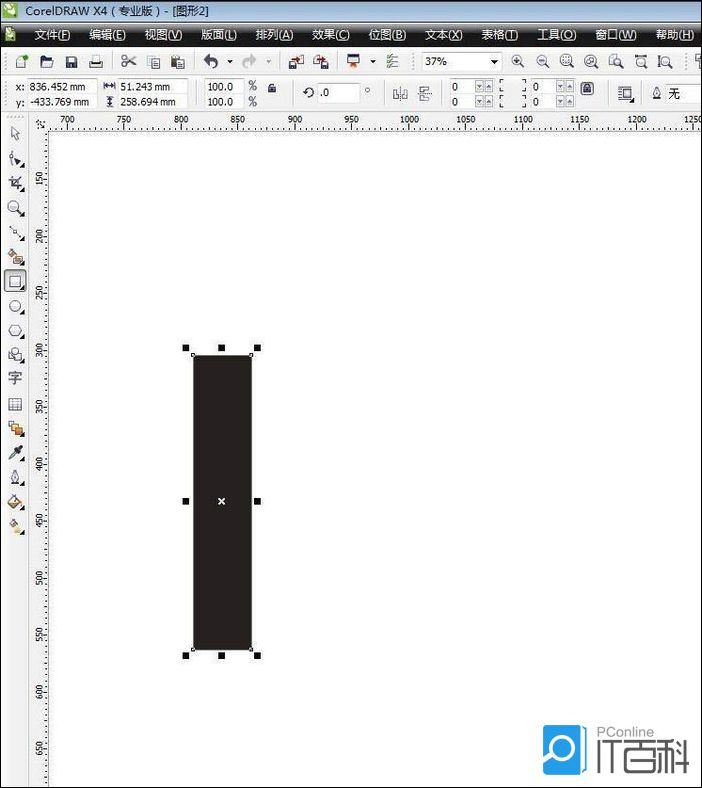Save the current document
The image size is (702, 788).
(71, 62)
